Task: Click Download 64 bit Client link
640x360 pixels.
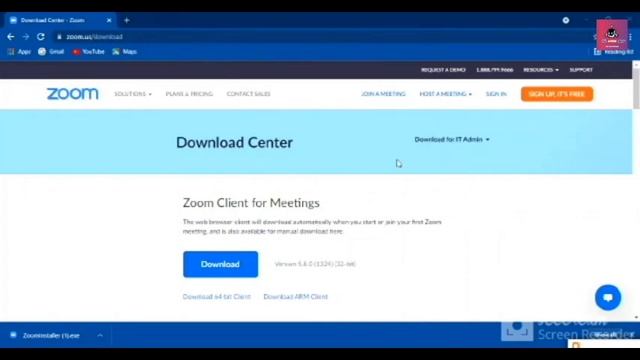Action: 217,297
